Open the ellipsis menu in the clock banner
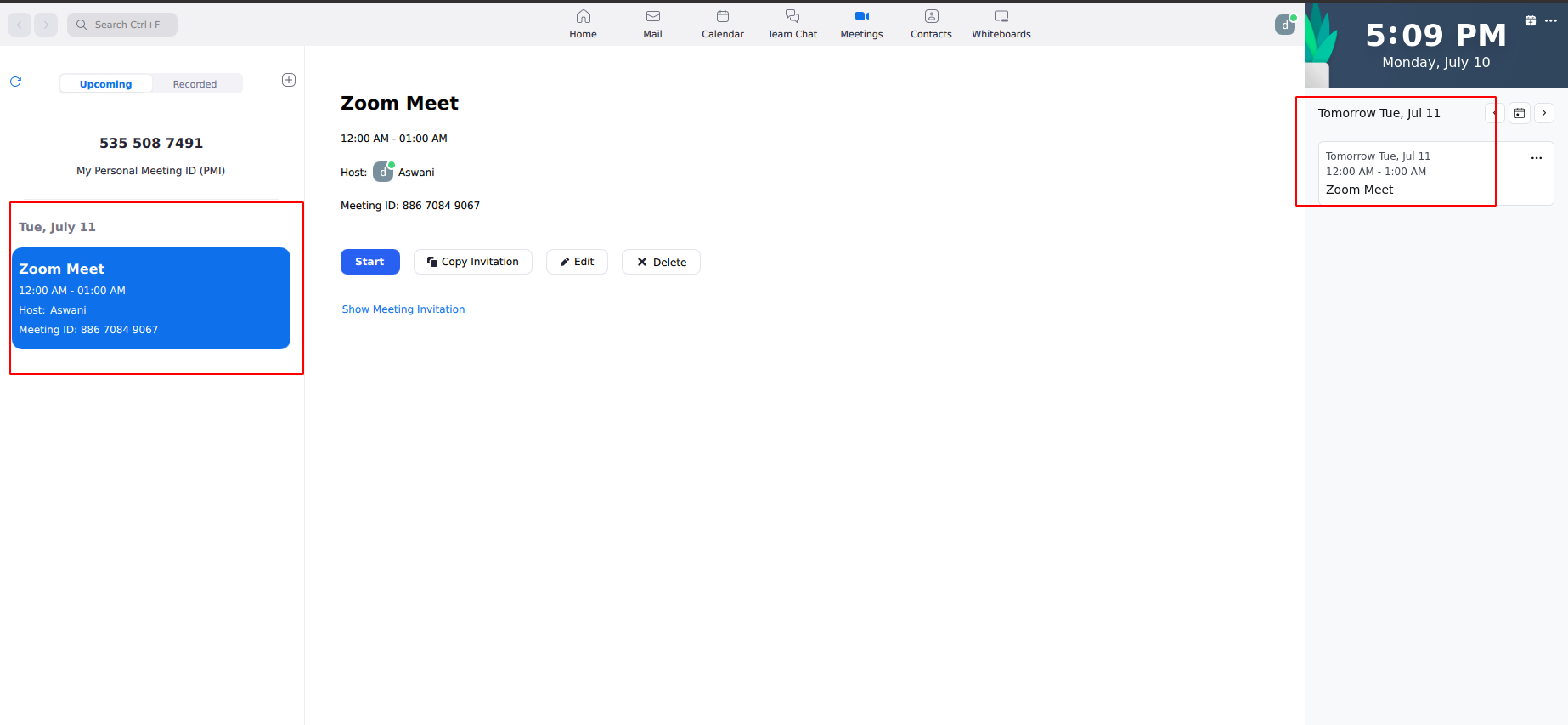Screen dimensions: 1568x725 pyautogui.click(x=1551, y=20)
